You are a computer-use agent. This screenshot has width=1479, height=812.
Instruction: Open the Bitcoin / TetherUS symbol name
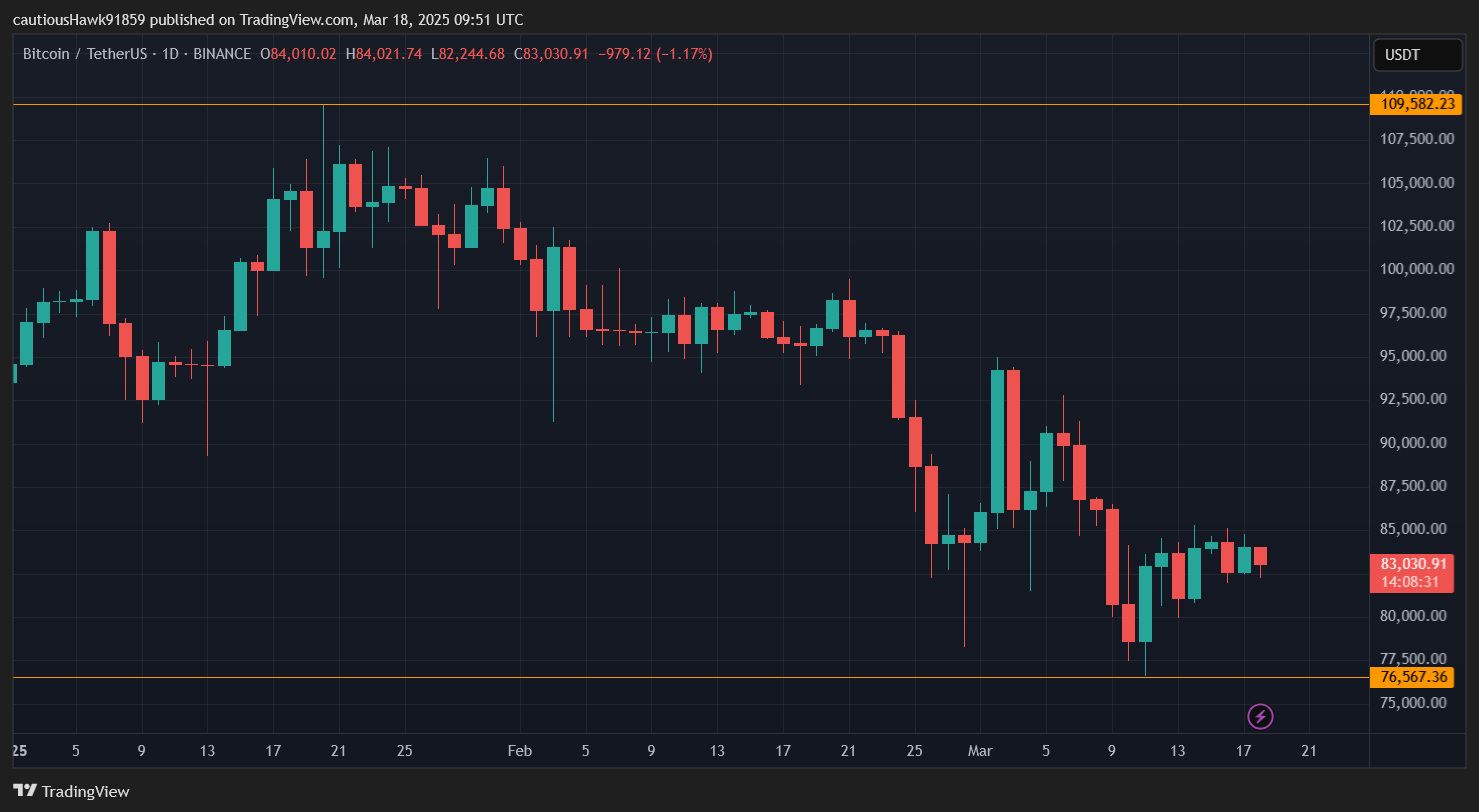pyautogui.click(x=88, y=54)
